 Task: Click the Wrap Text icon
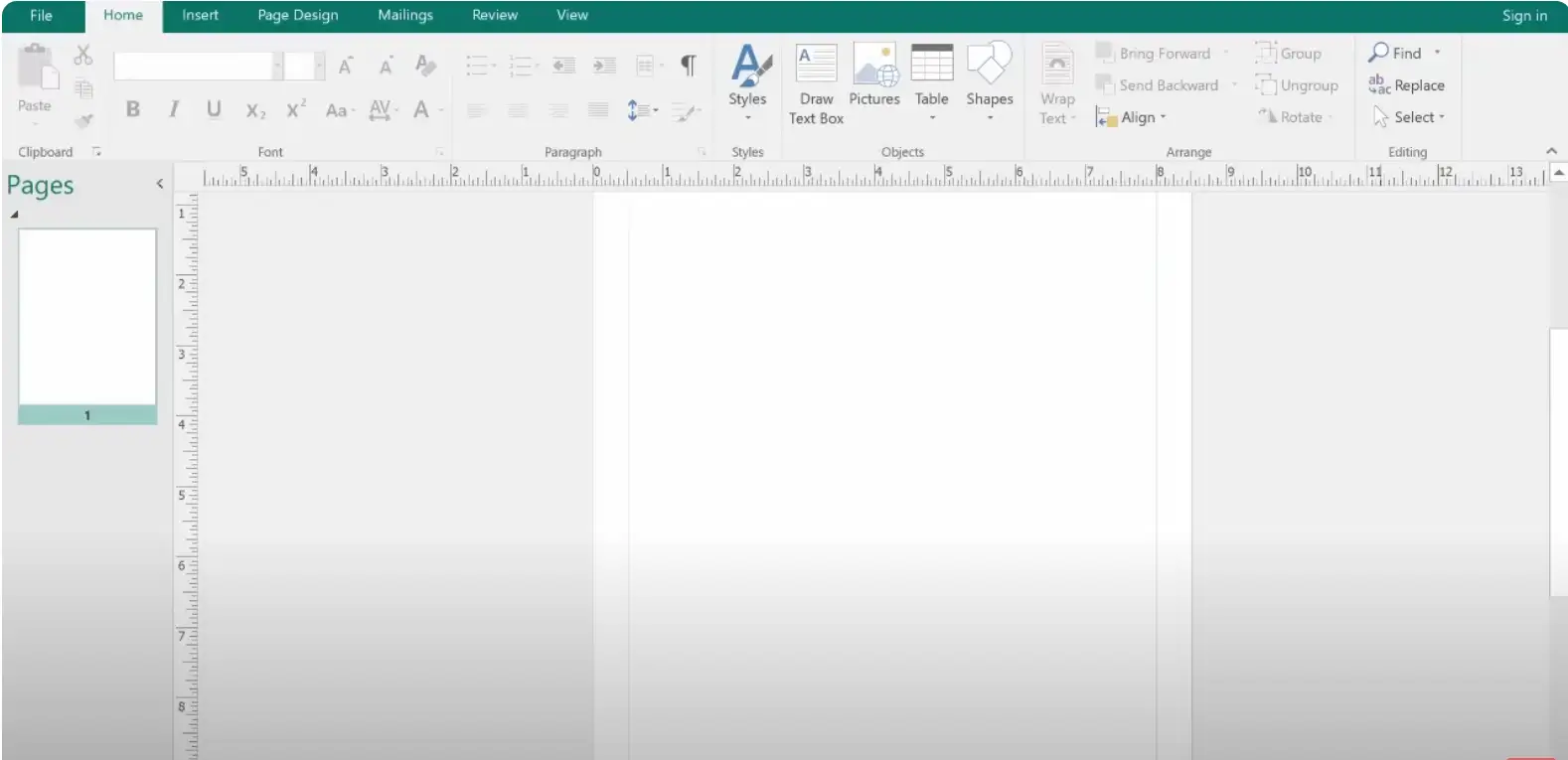tap(1057, 66)
